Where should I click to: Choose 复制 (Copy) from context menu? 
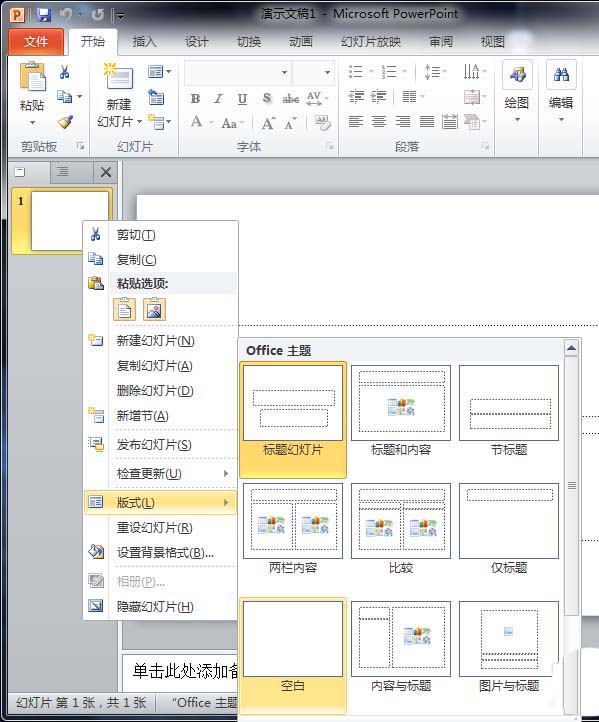160,259
